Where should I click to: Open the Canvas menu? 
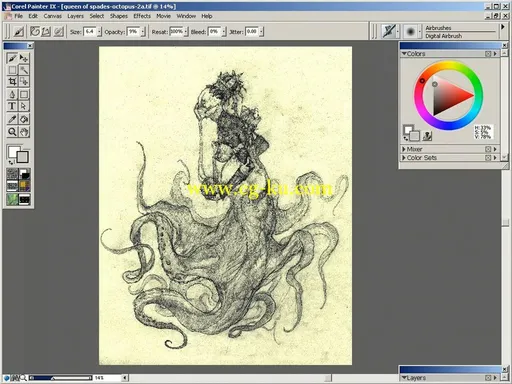click(53, 16)
